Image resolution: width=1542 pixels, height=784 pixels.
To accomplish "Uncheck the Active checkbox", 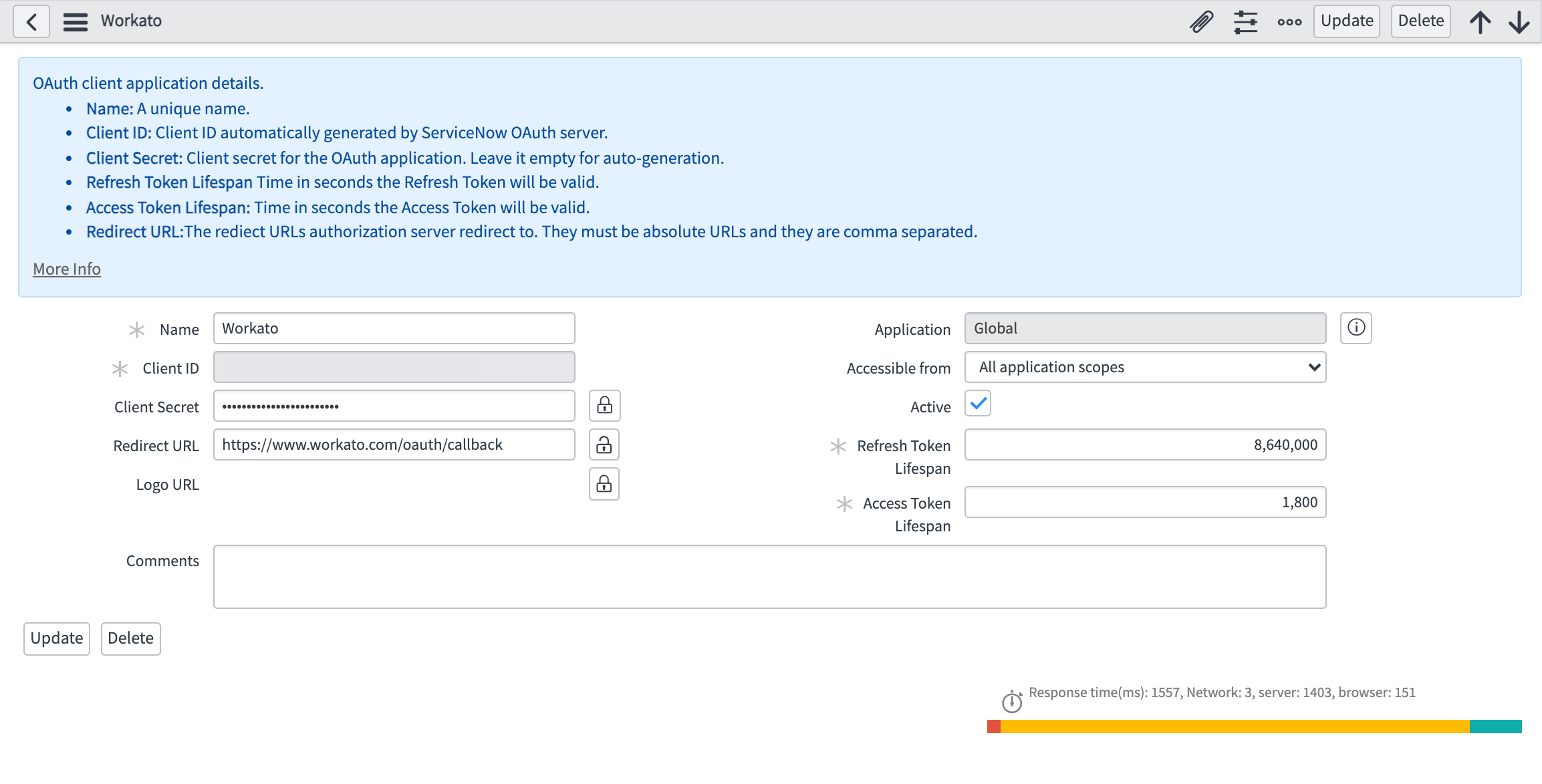I will pos(977,404).
